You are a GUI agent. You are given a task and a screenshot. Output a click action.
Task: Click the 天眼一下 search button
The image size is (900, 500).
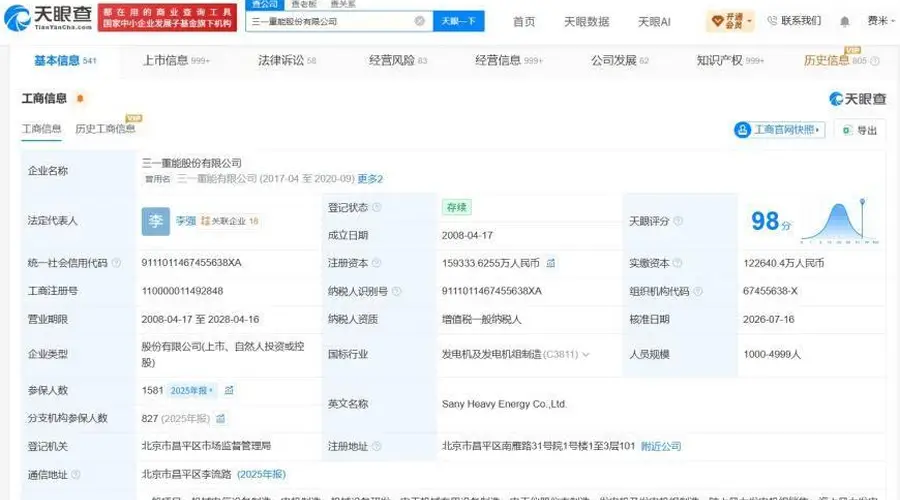tap(458, 21)
